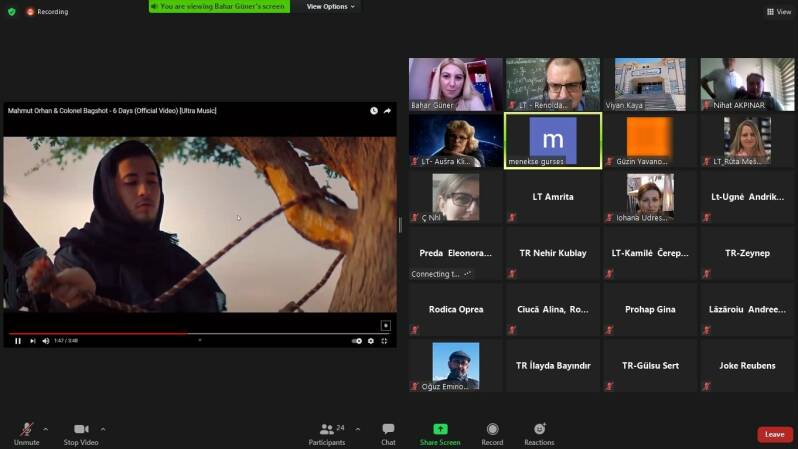Click muted mic icon on LT Amrita tile

tap(512, 218)
